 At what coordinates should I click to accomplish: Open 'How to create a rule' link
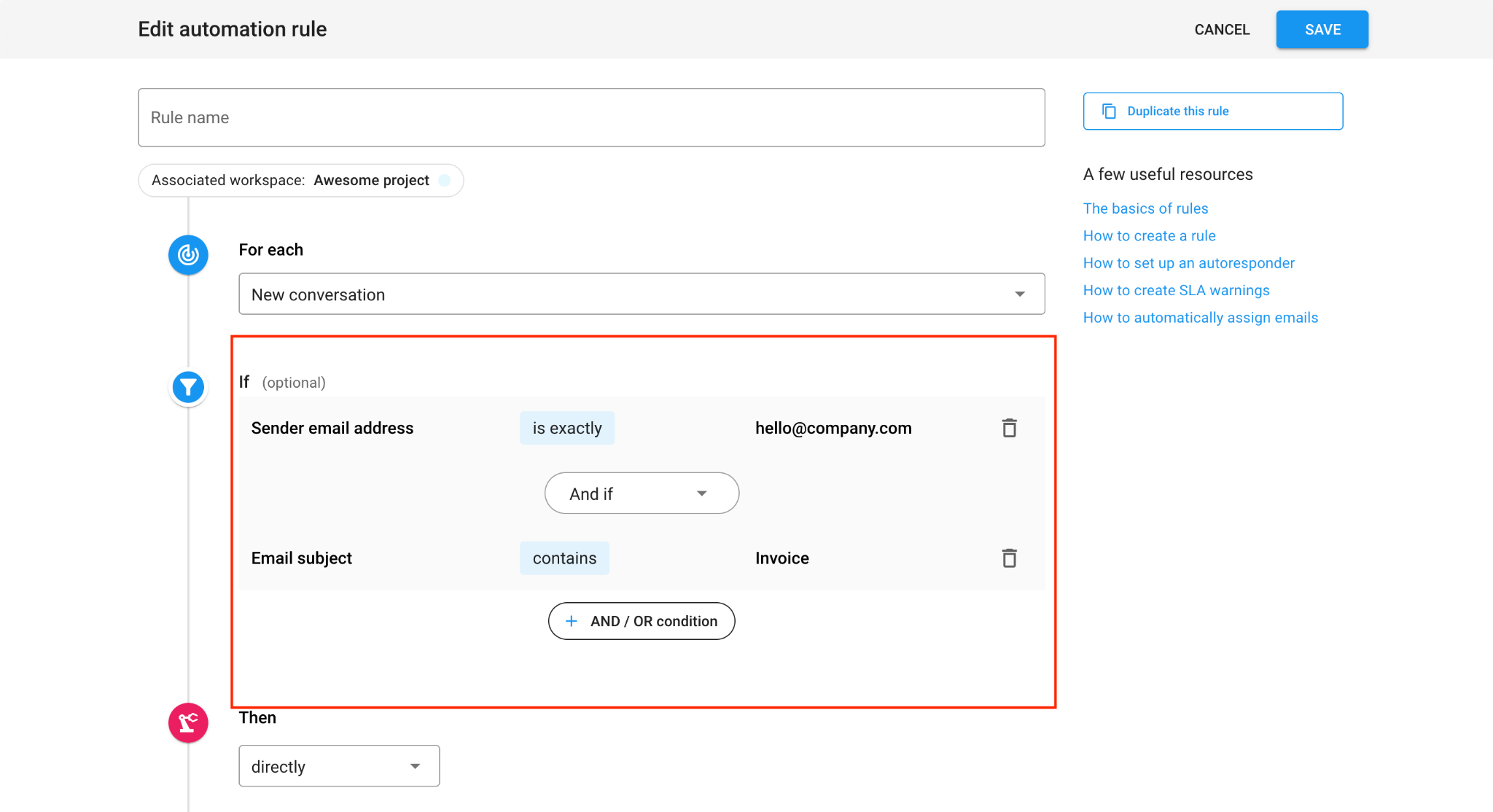[x=1149, y=236]
